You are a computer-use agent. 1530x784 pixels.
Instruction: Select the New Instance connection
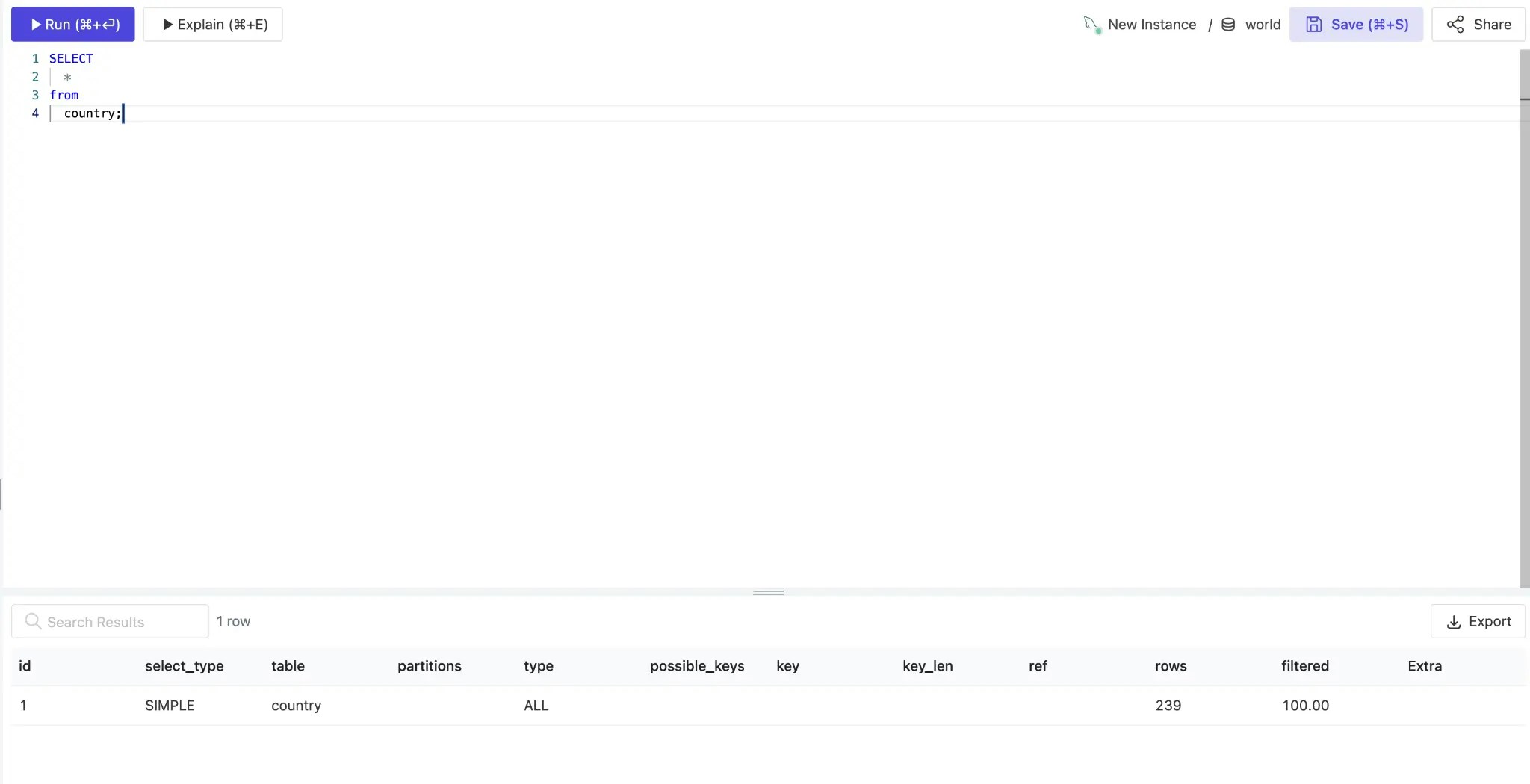click(x=1152, y=25)
